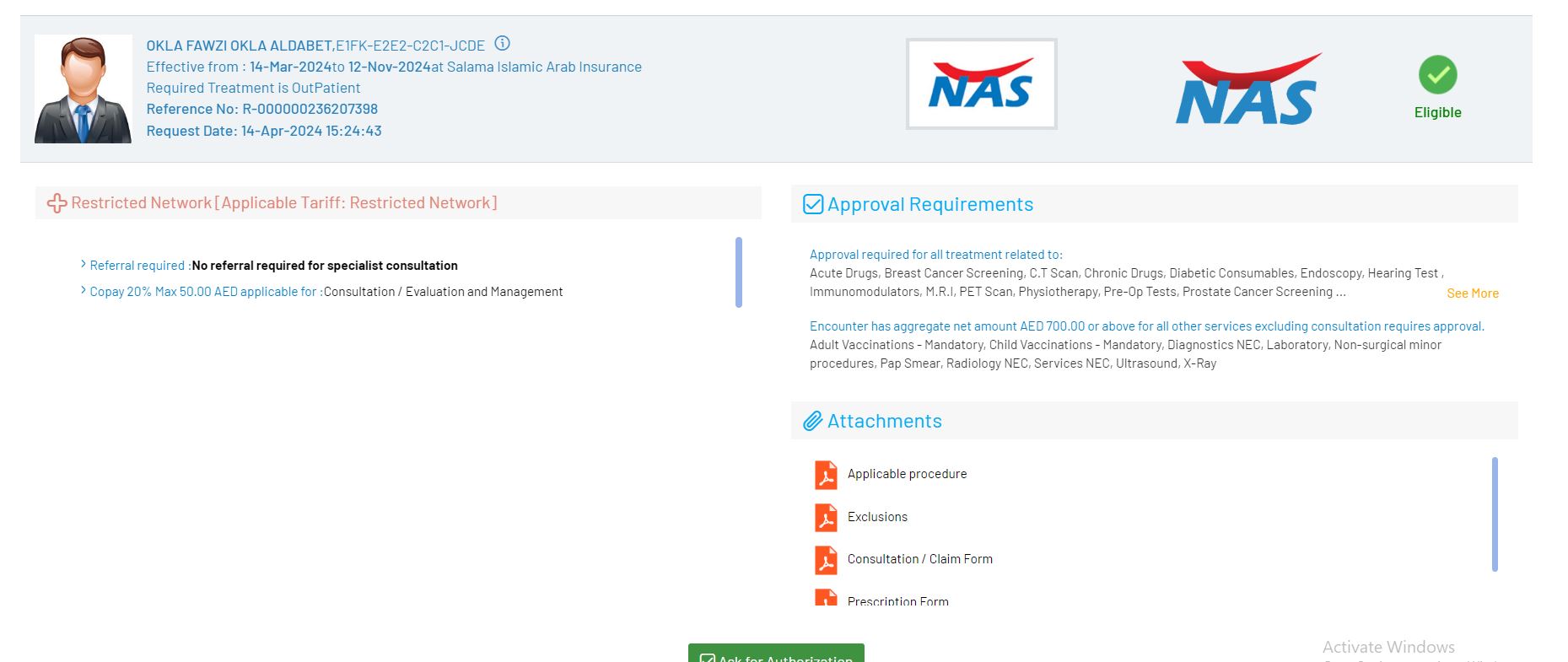Screen dimensions: 1568x662
Task: Open the Applicable procedure PDF icon
Action: click(826, 475)
